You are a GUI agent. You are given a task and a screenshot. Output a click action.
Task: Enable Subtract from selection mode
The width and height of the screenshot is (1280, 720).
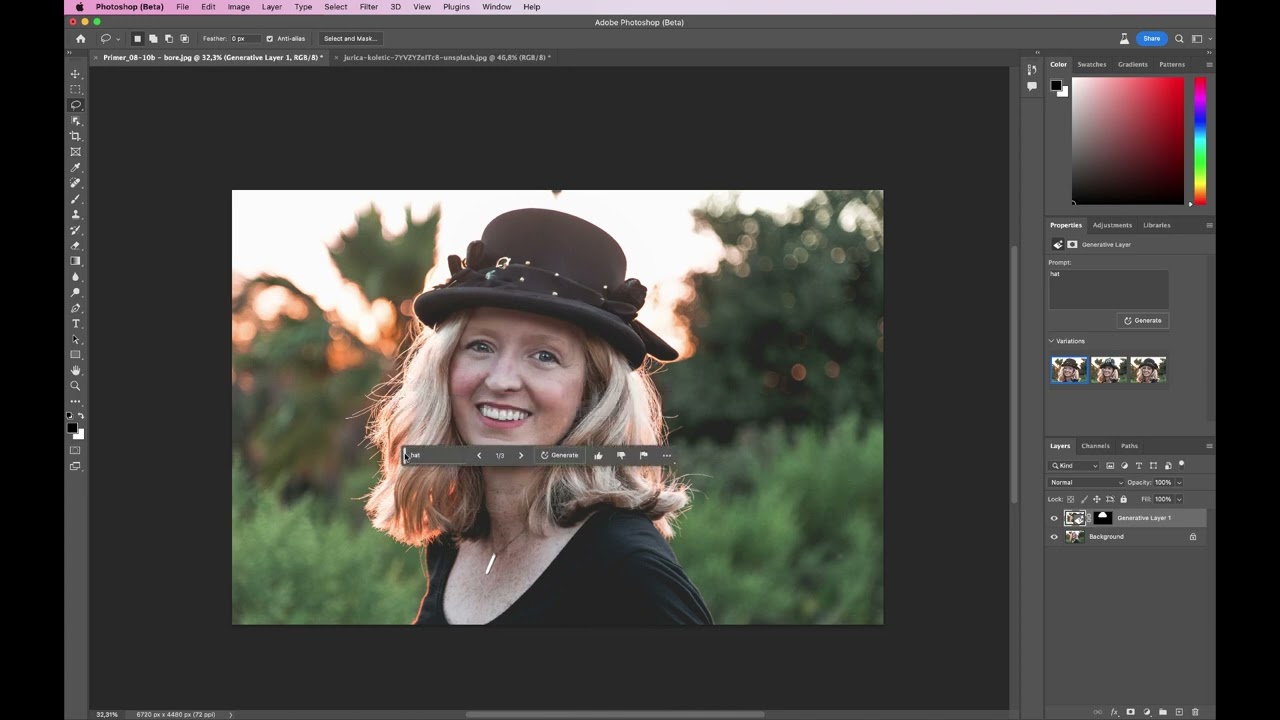coord(169,39)
